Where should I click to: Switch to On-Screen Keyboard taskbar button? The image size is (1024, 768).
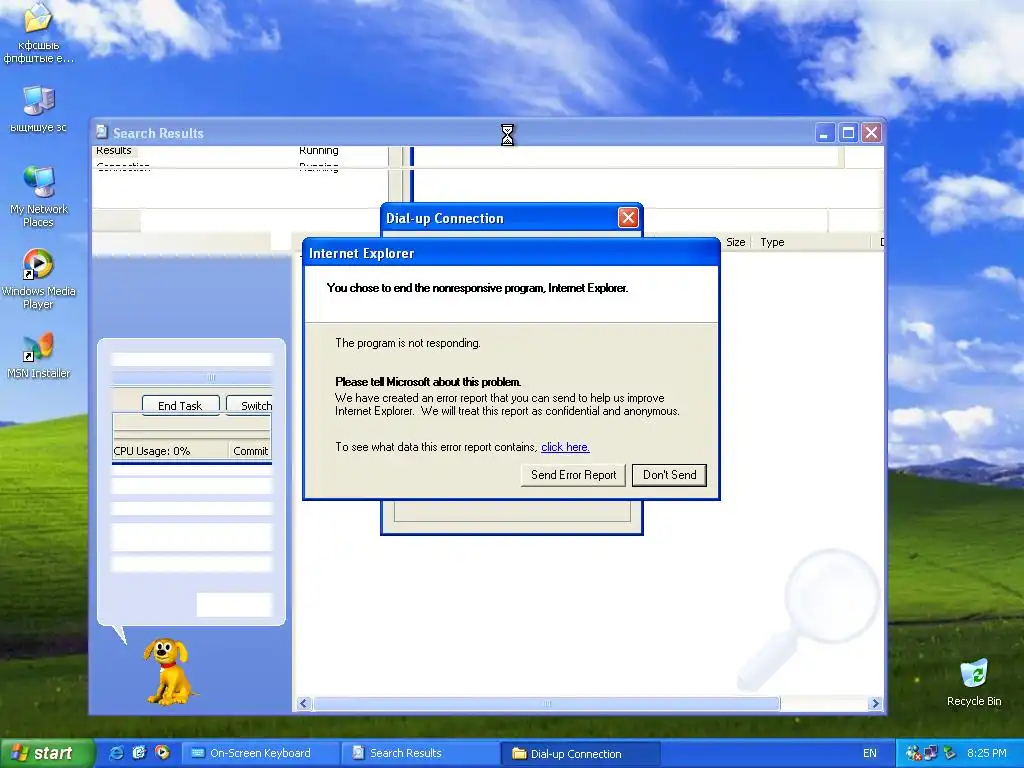click(x=259, y=753)
